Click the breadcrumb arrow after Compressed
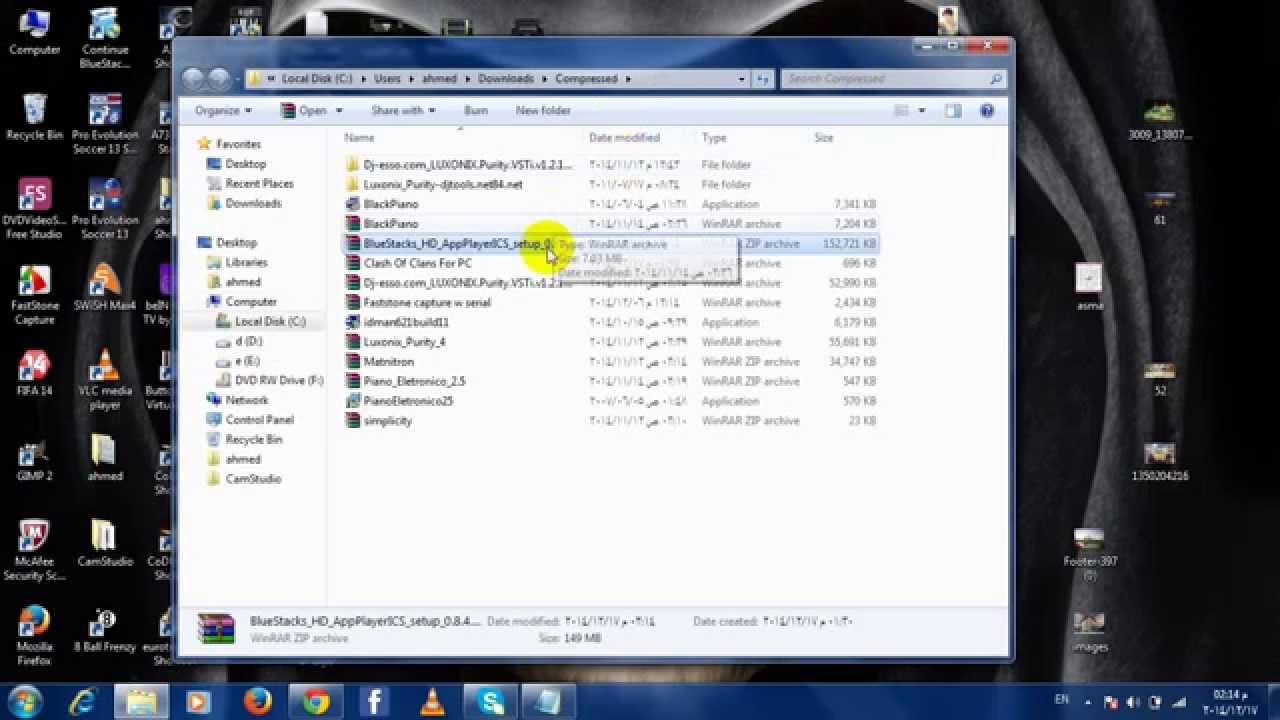Image resolution: width=1280 pixels, height=720 pixels. 628,79
